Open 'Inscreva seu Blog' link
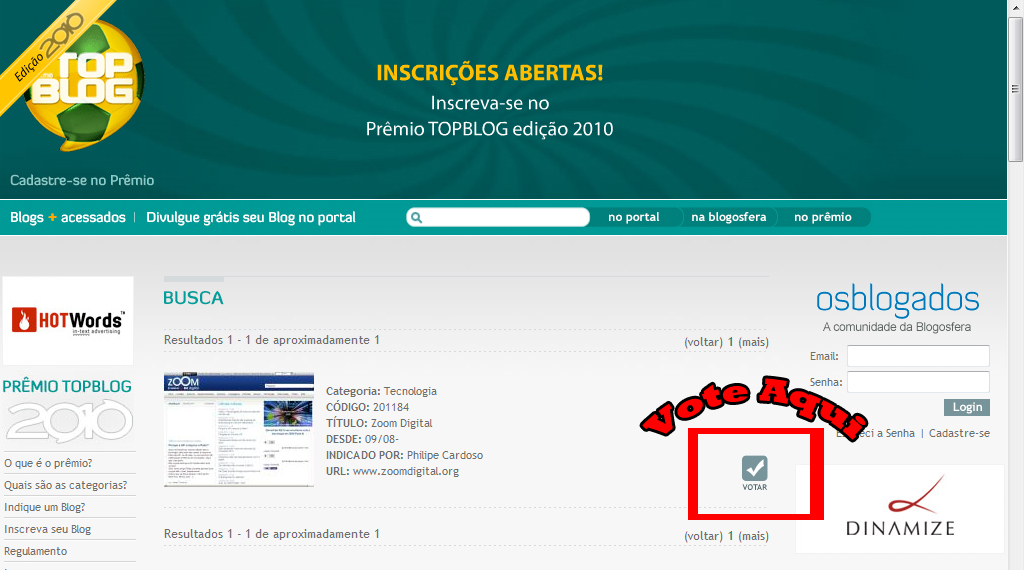Image resolution: width=1024 pixels, height=570 pixels. 48,530
